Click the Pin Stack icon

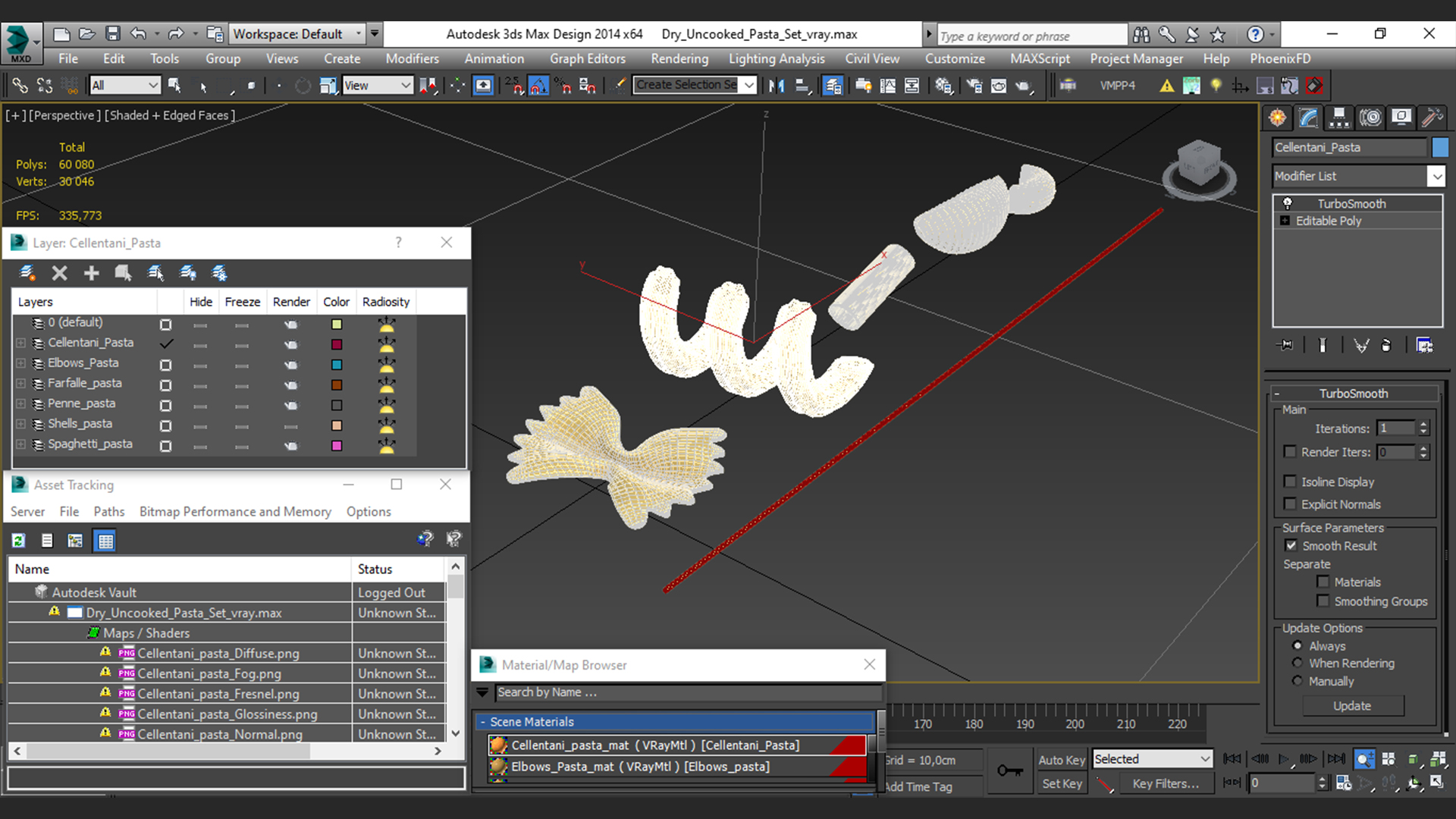click(1285, 345)
